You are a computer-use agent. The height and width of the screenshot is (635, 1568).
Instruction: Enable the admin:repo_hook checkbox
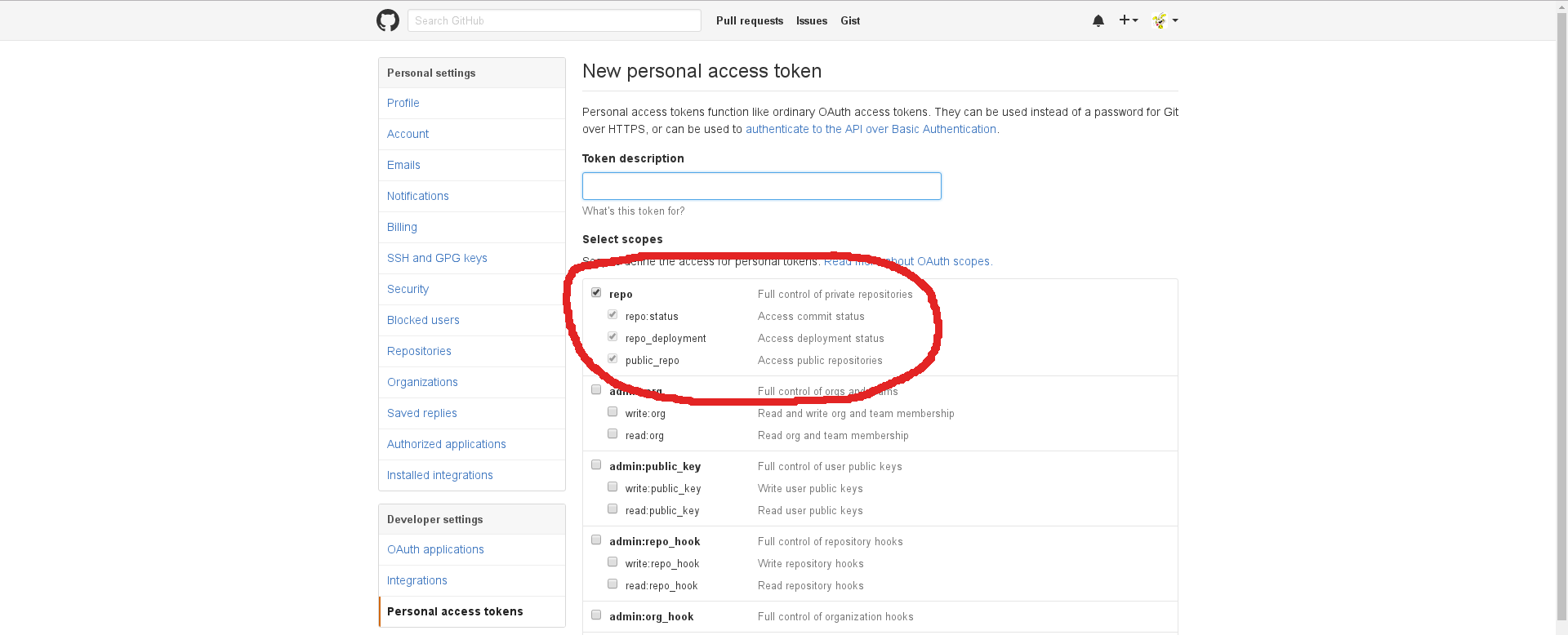point(596,540)
